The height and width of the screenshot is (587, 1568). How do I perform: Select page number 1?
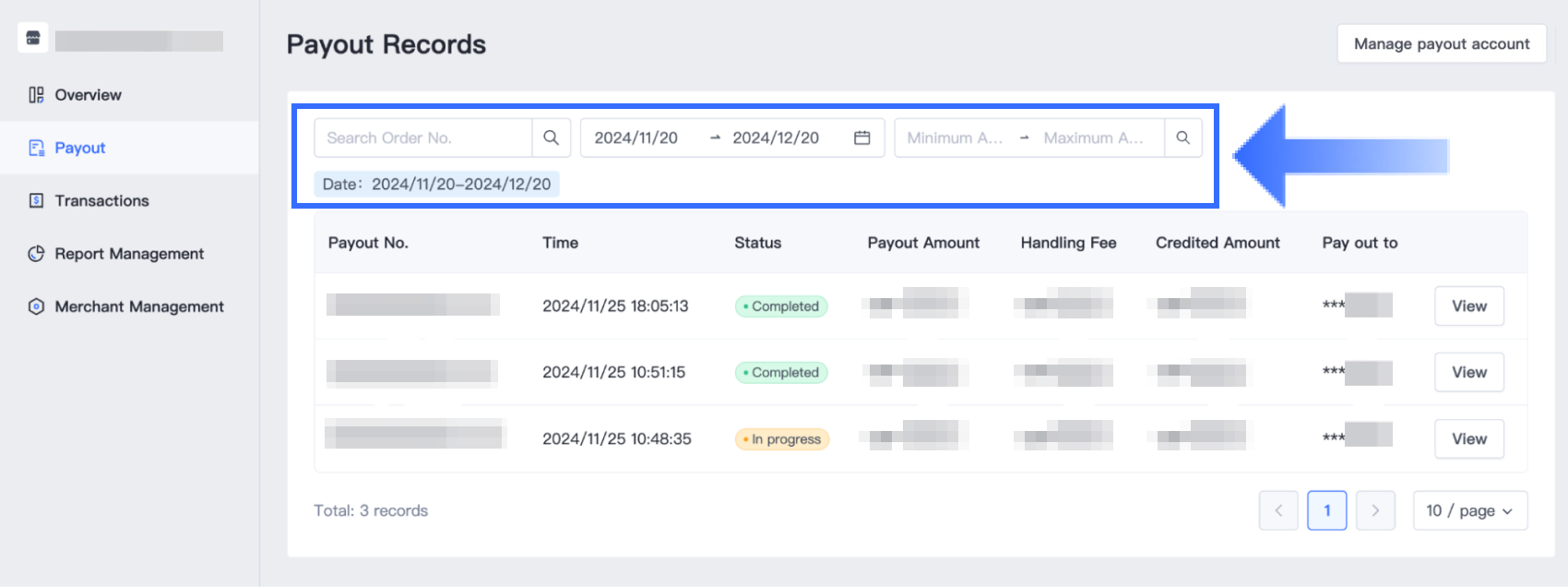point(1326,510)
